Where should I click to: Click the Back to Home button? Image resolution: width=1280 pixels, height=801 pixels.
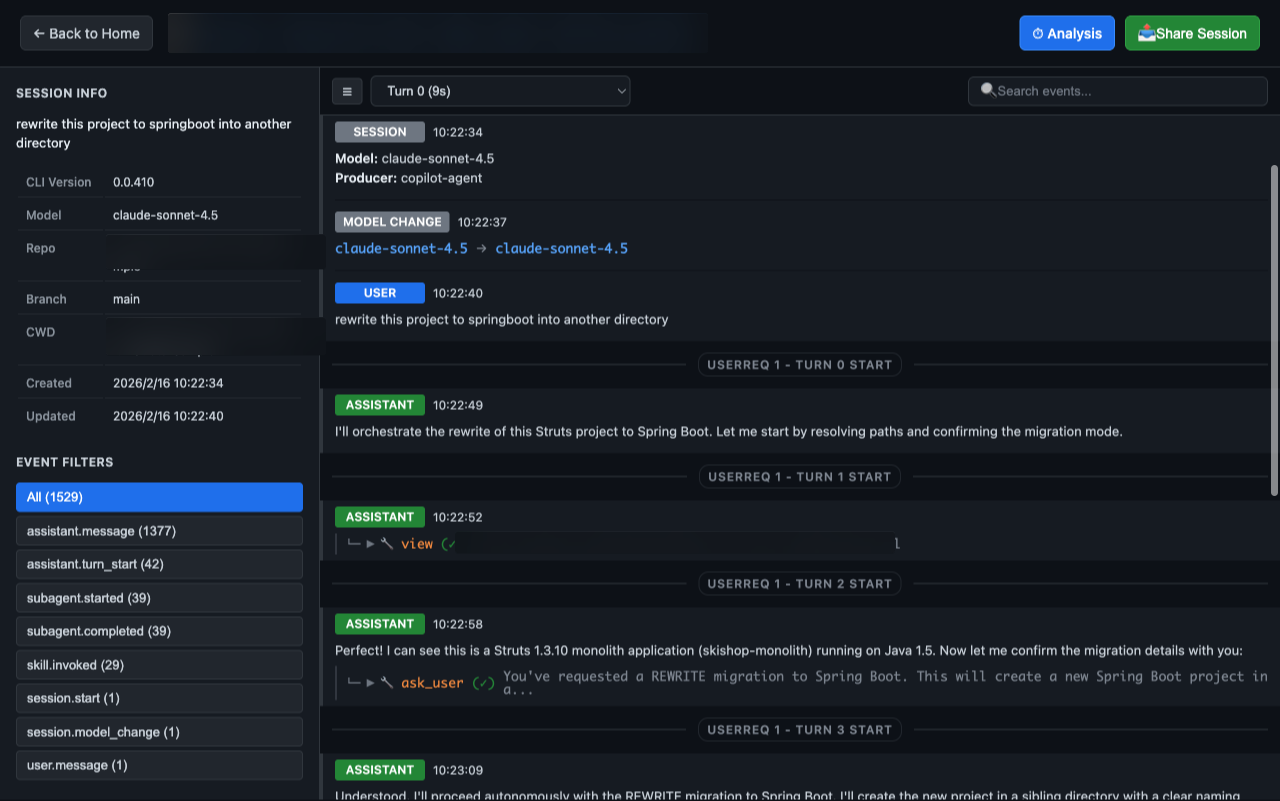[x=86, y=33]
